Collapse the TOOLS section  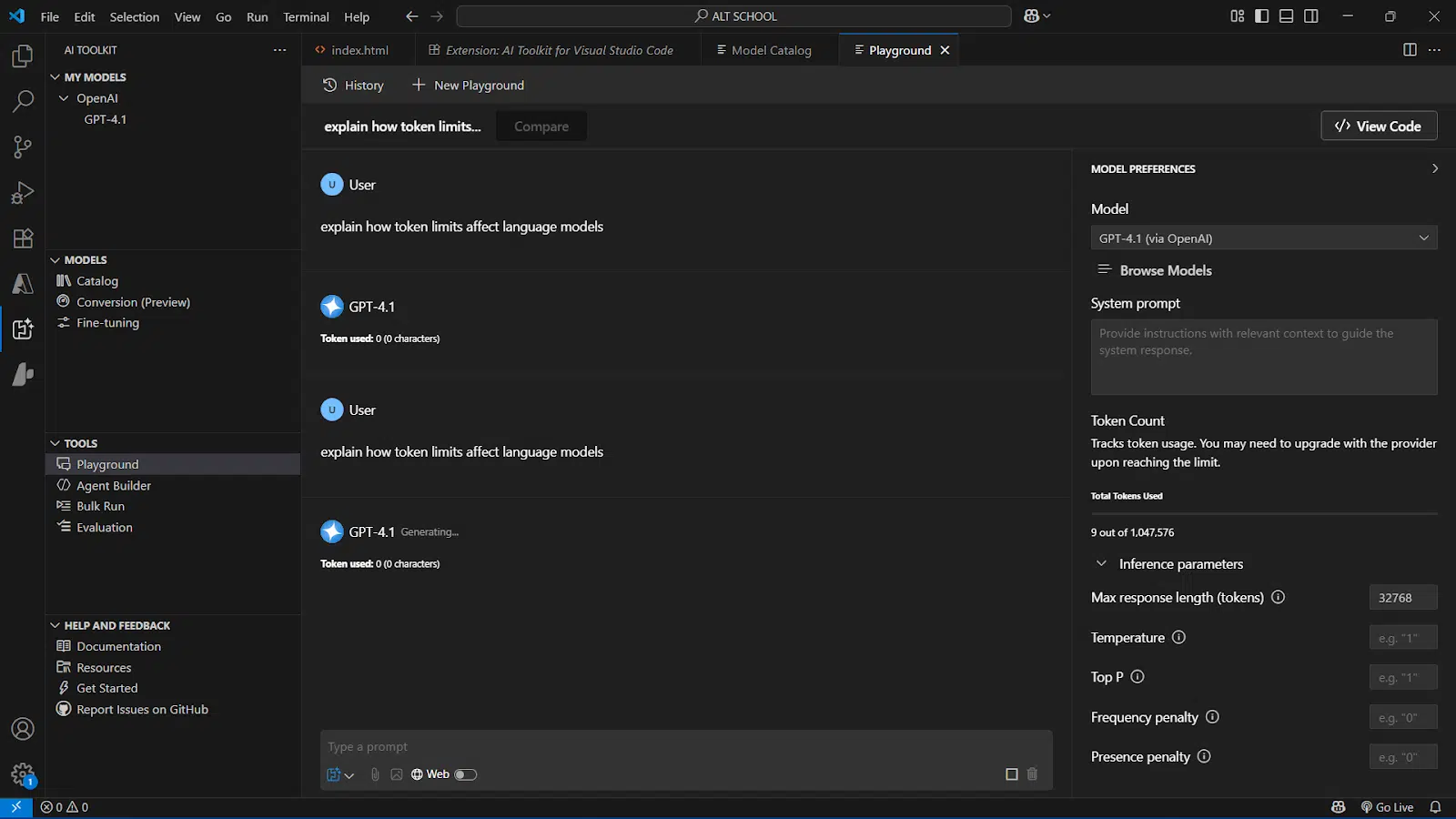[x=55, y=444]
